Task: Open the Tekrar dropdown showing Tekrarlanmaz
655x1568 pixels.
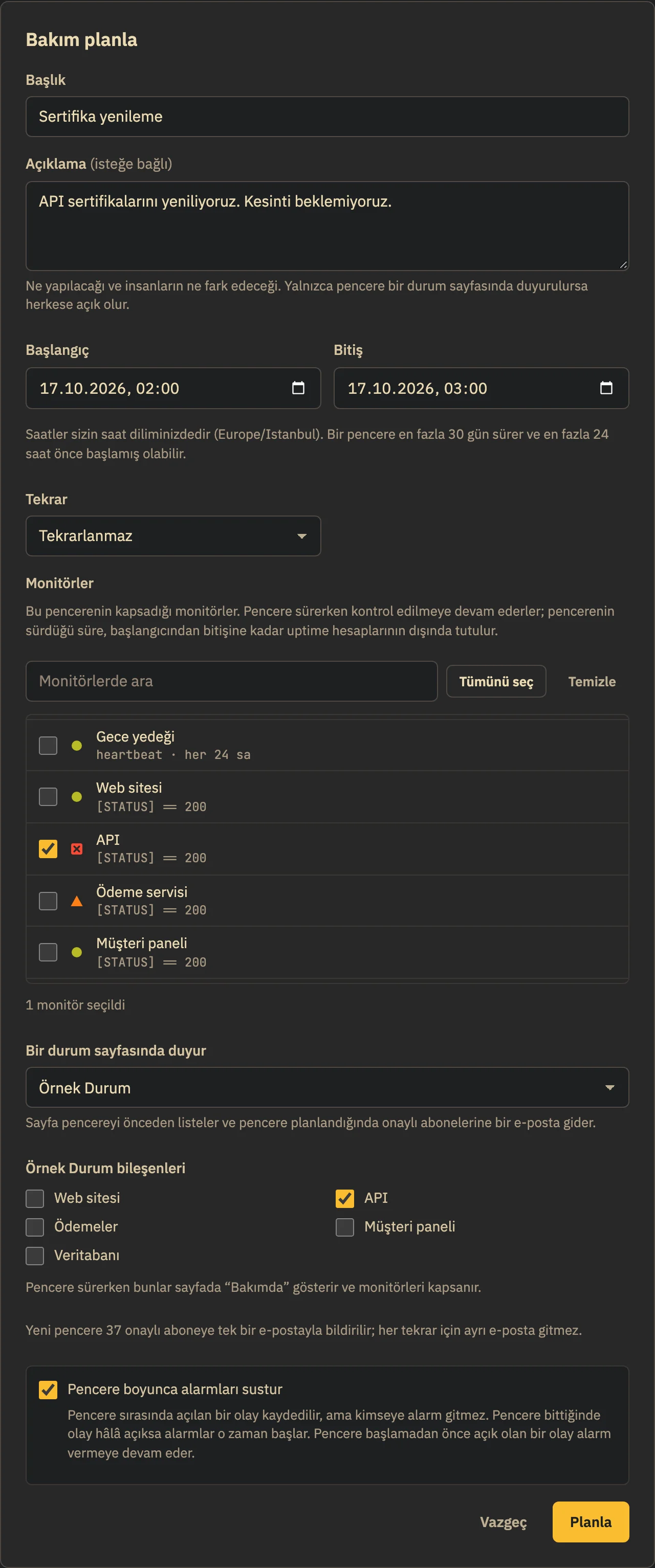Action: (173, 535)
